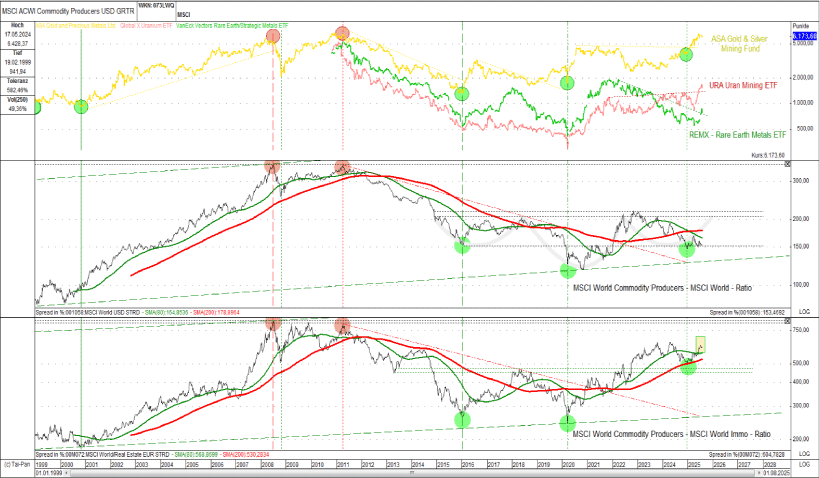The image size is (820, 478).
Task: Click the yellow highlighted box in bottom chart
Action: (x=699, y=343)
